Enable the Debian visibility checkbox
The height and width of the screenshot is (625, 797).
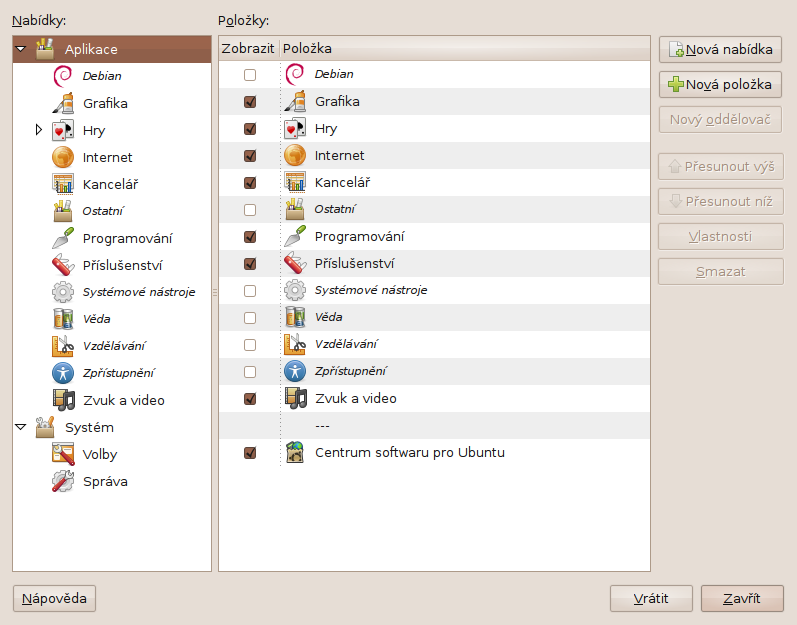tap(250, 75)
